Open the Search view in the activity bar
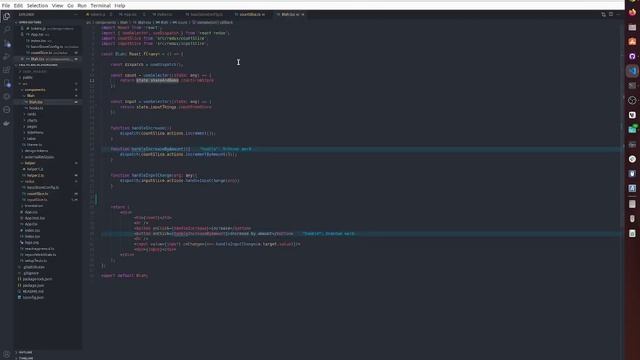 (7, 30)
